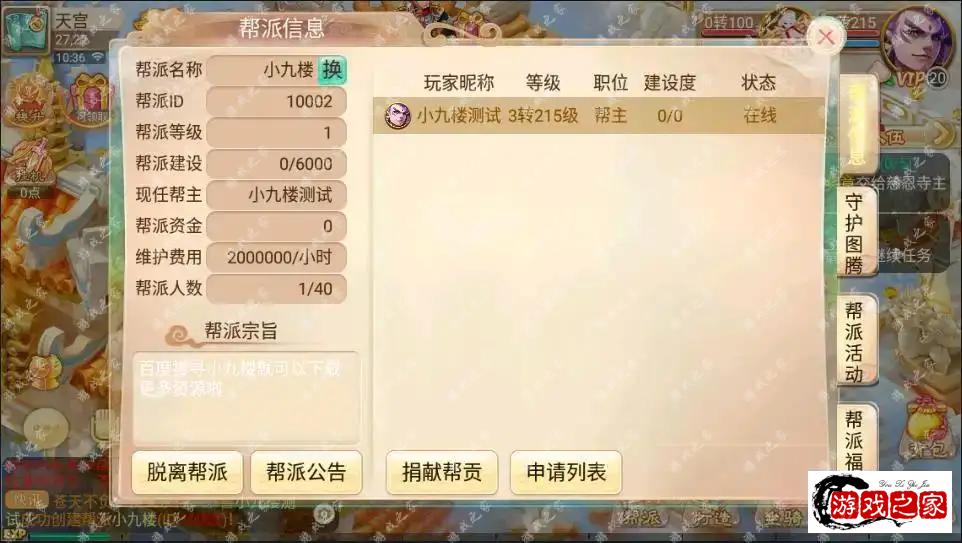Viewport: 962px width, 543px height.
Task: Close the 帮派信息 dialog
Action: click(826, 37)
